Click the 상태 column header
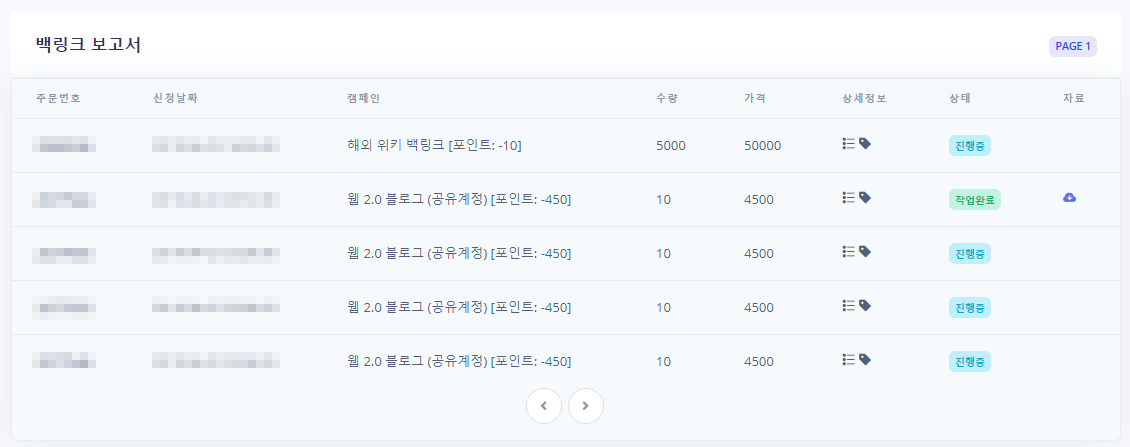This screenshot has width=1130, height=447. pos(960,98)
